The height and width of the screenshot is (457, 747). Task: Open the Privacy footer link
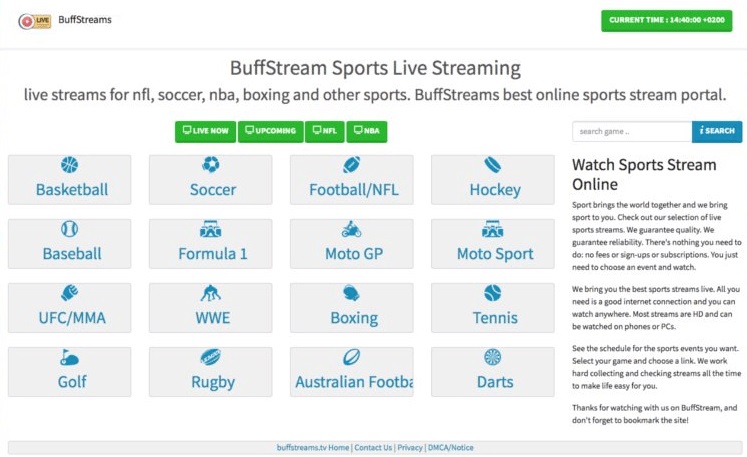410,448
